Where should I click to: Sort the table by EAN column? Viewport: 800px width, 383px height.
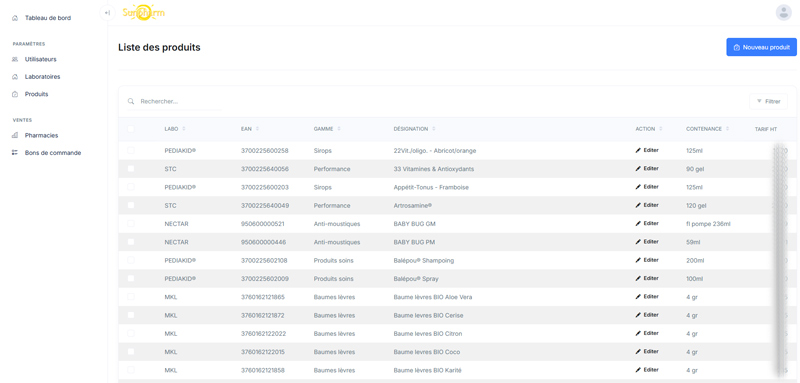click(x=249, y=129)
